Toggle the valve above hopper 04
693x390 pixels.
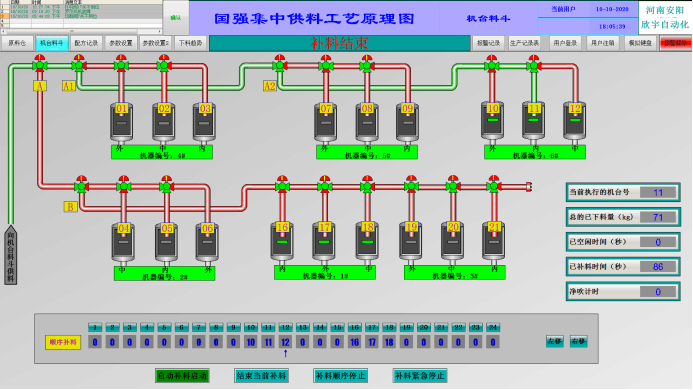point(123,184)
